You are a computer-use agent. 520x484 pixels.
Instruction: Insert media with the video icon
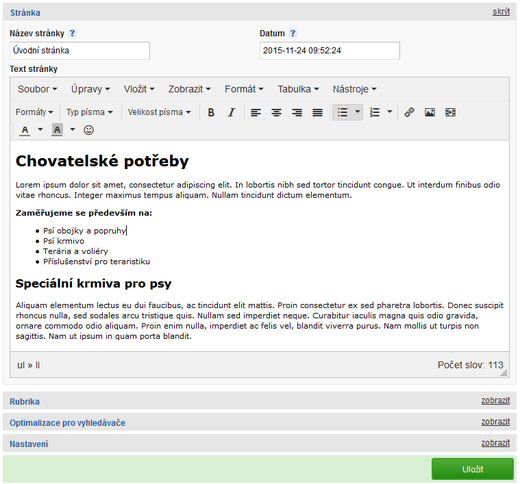(450, 112)
